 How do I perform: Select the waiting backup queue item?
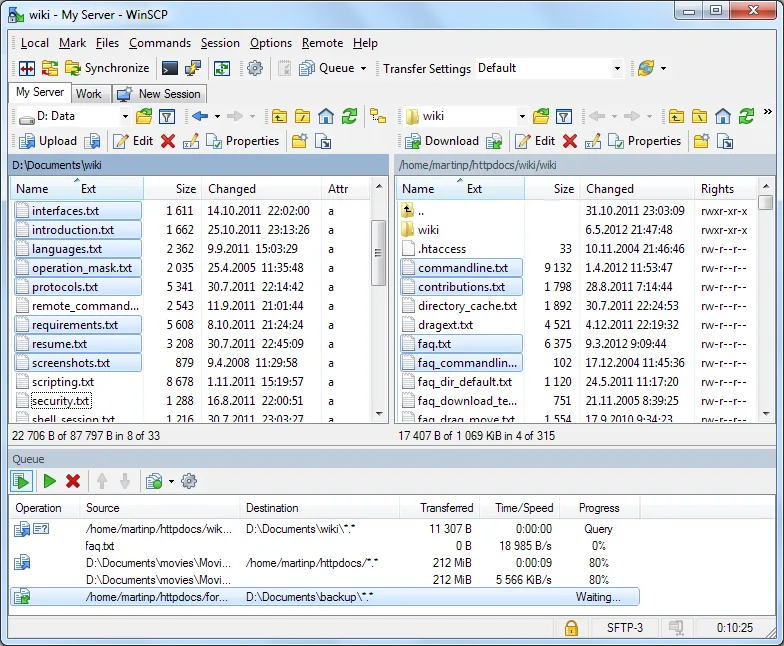(x=324, y=597)
